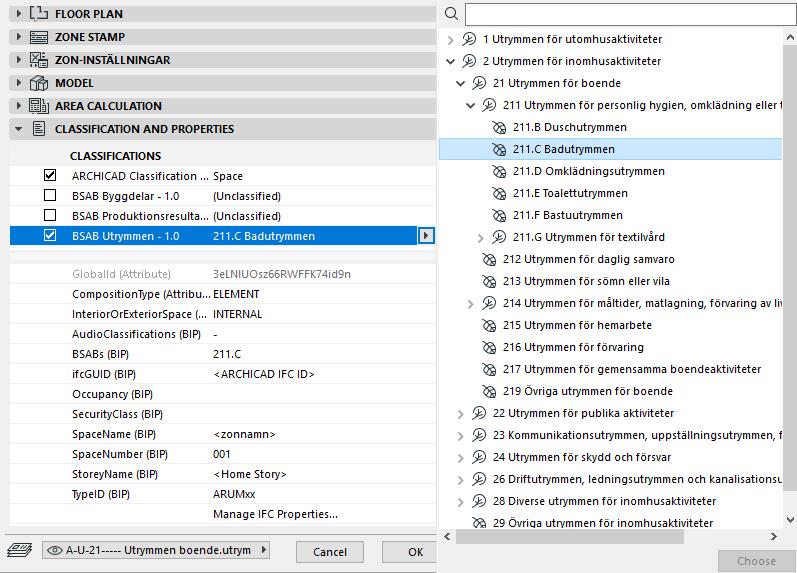This screenshot has height=573, width=797.
Task: Click the icon of 219 Övriga utrymmen för boende
Action: [x=489, y=391]
